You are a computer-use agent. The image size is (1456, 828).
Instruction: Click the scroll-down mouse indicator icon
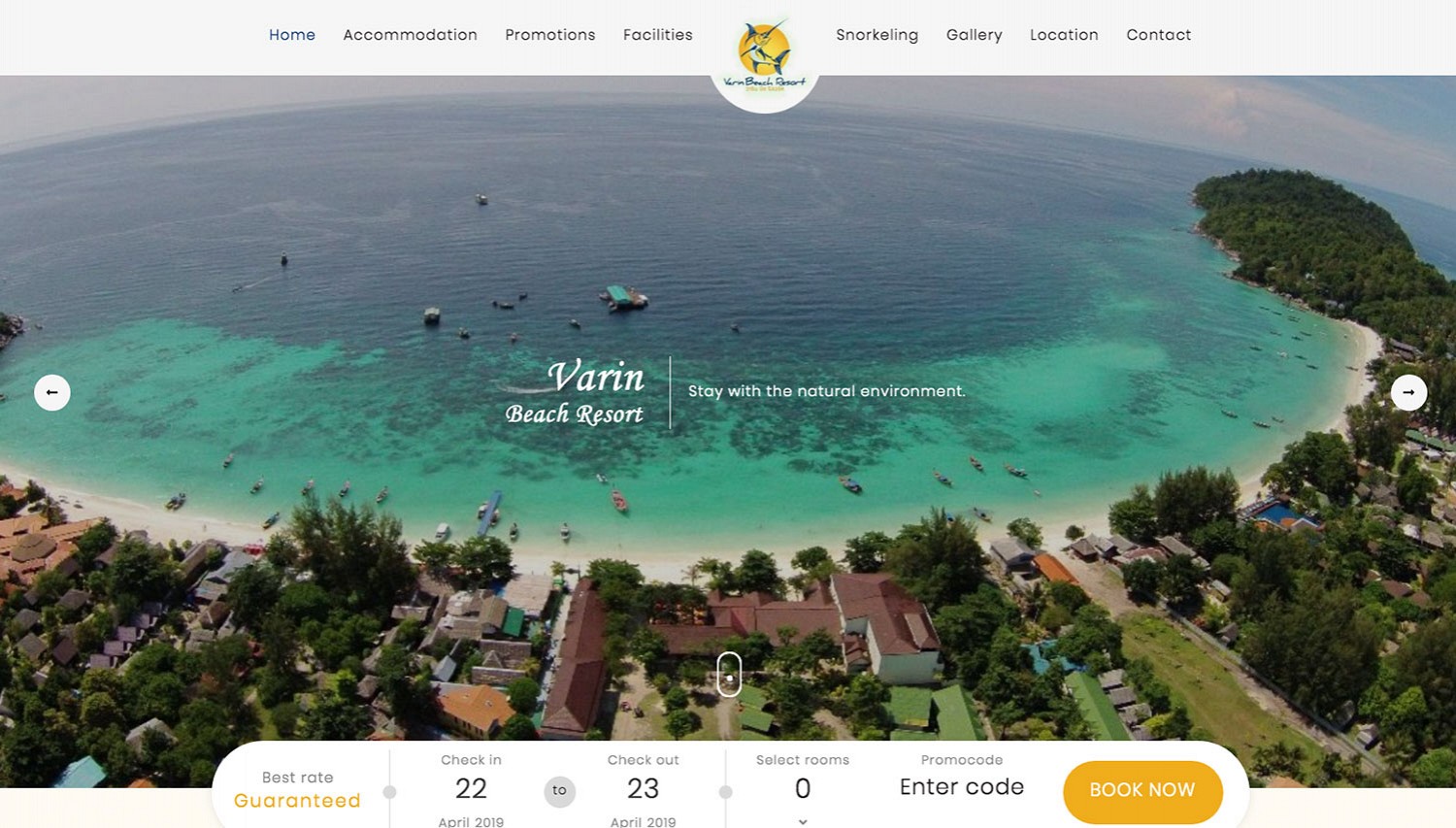(x=729, y=674)
